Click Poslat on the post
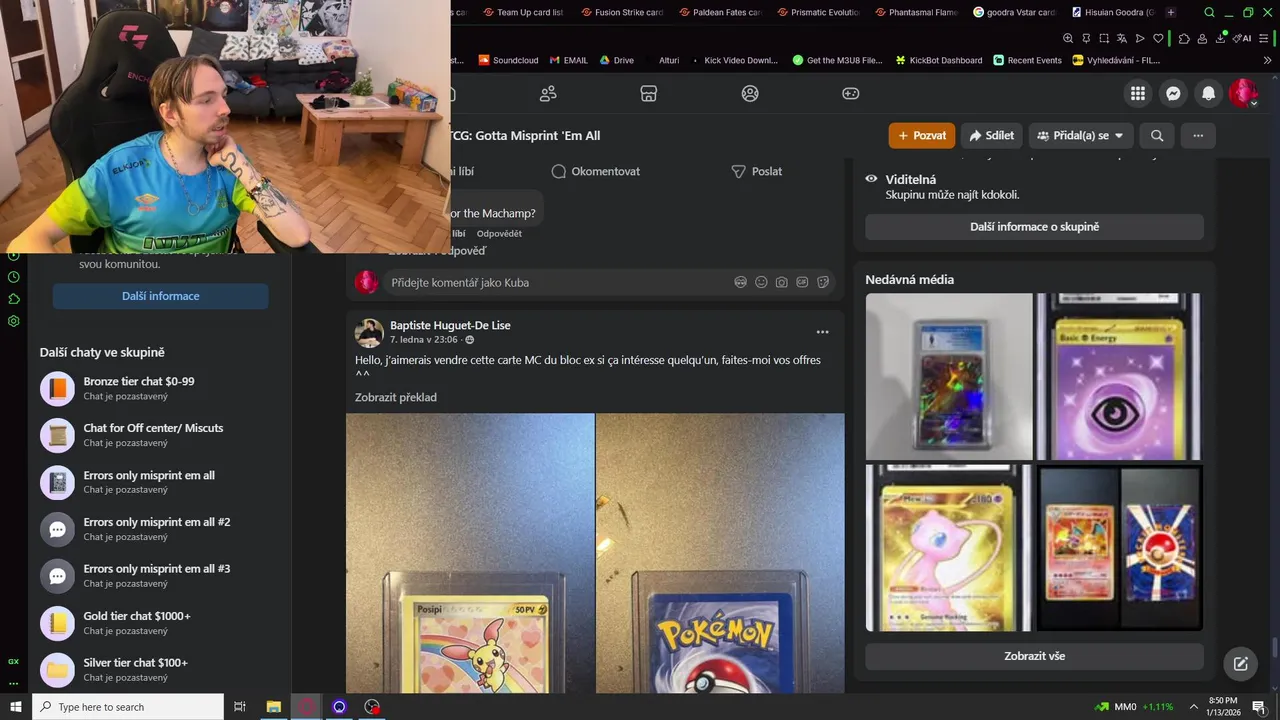1280x720 pixels. pos(757,171)
